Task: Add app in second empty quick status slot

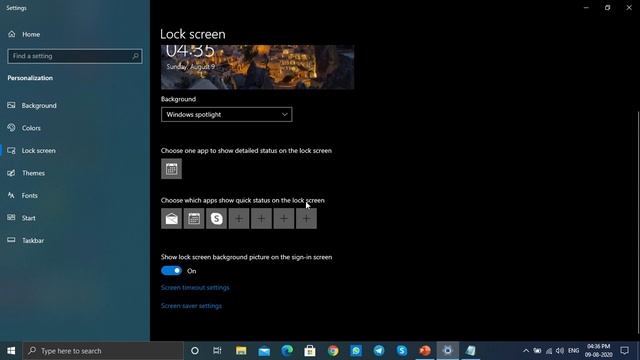Action: (261, 218)
